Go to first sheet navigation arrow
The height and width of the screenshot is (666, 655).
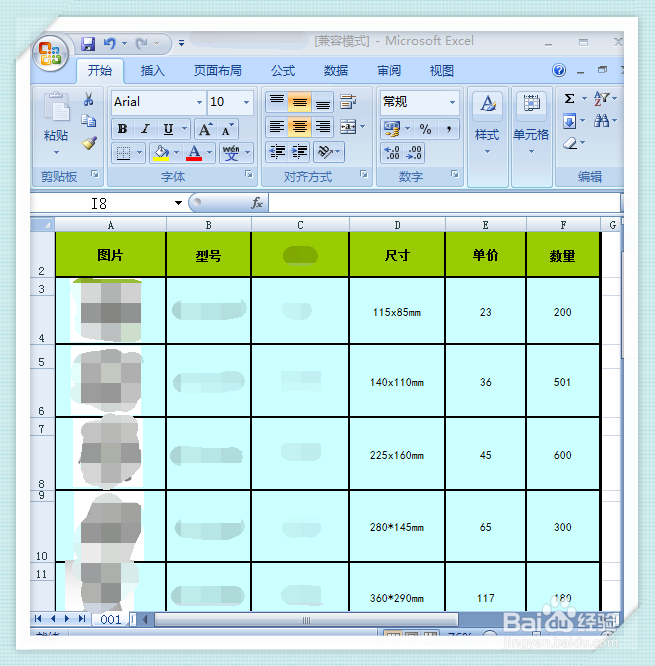(38, 619)
